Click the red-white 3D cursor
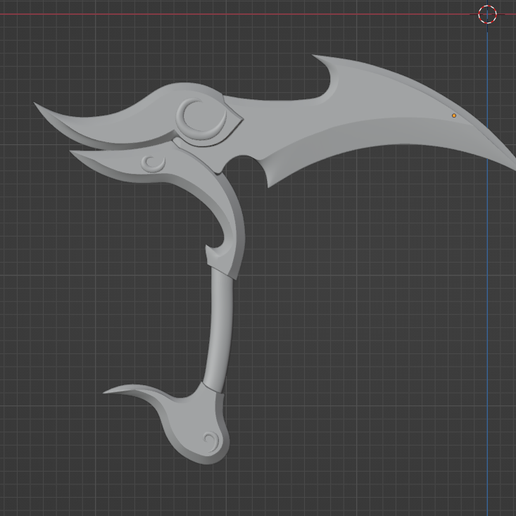Image resolution: width=516 pixels, height=516 pixels. point(487,14)
